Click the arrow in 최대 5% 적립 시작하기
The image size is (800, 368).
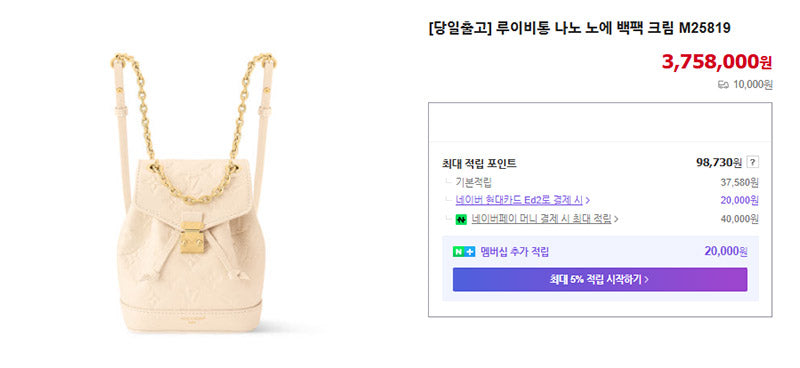click(646, 280)
